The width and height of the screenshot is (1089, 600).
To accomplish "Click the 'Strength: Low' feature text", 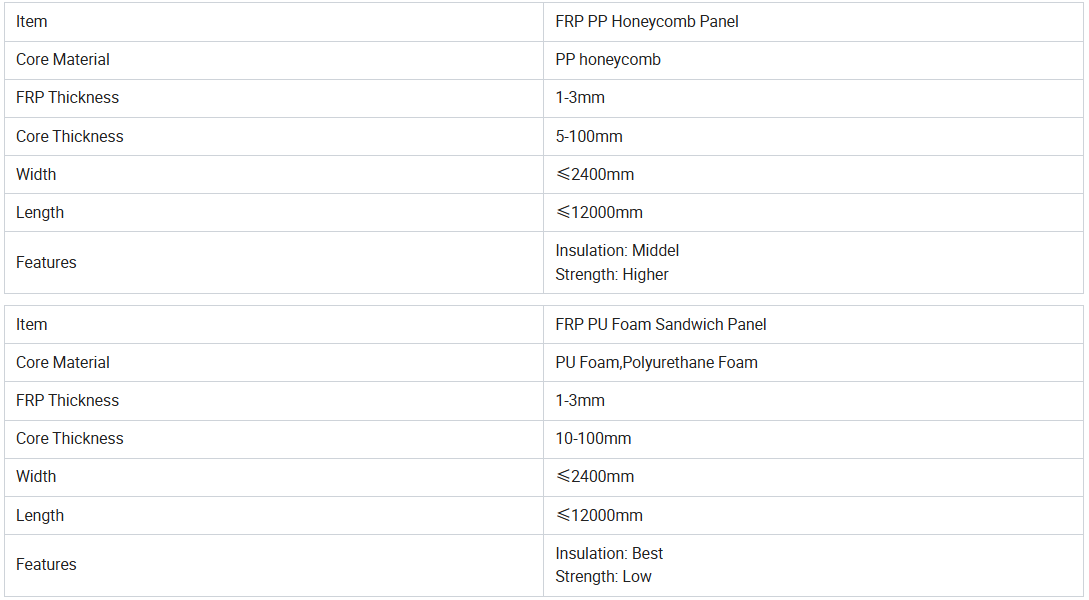I will tap(603, 576).
